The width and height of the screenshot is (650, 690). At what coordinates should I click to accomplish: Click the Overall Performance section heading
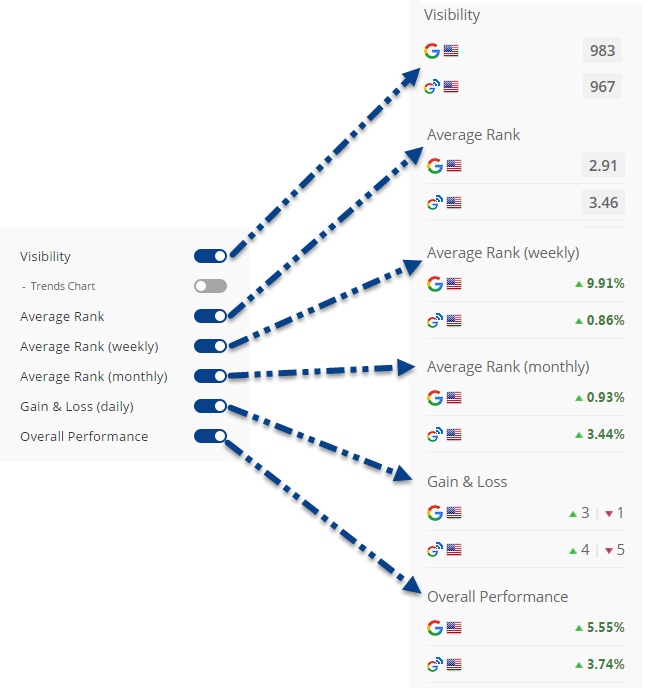point(497,597)
